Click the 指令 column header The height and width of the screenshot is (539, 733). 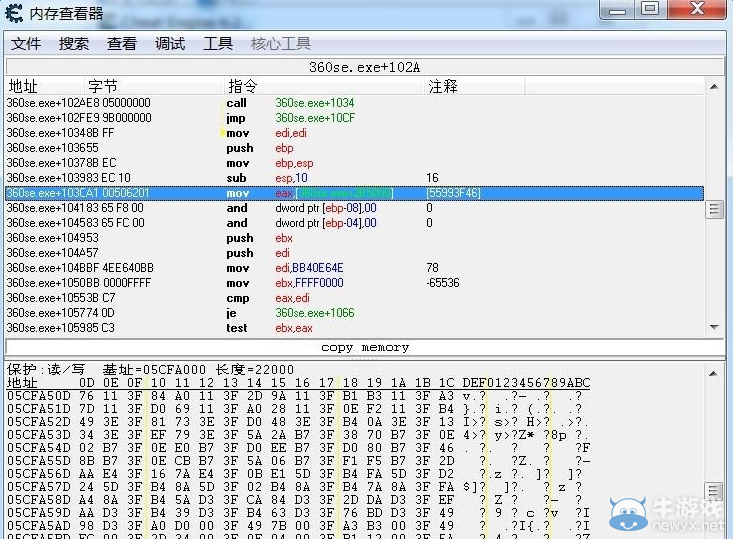pyautogui.click(x=324, y=86)
